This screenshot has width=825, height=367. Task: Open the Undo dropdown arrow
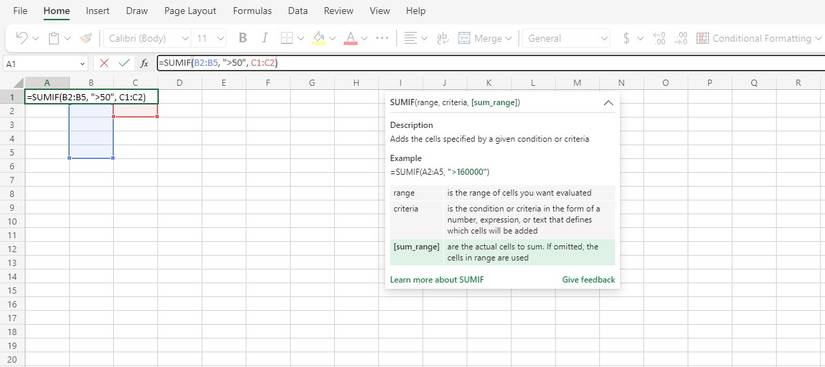point(36,38)
